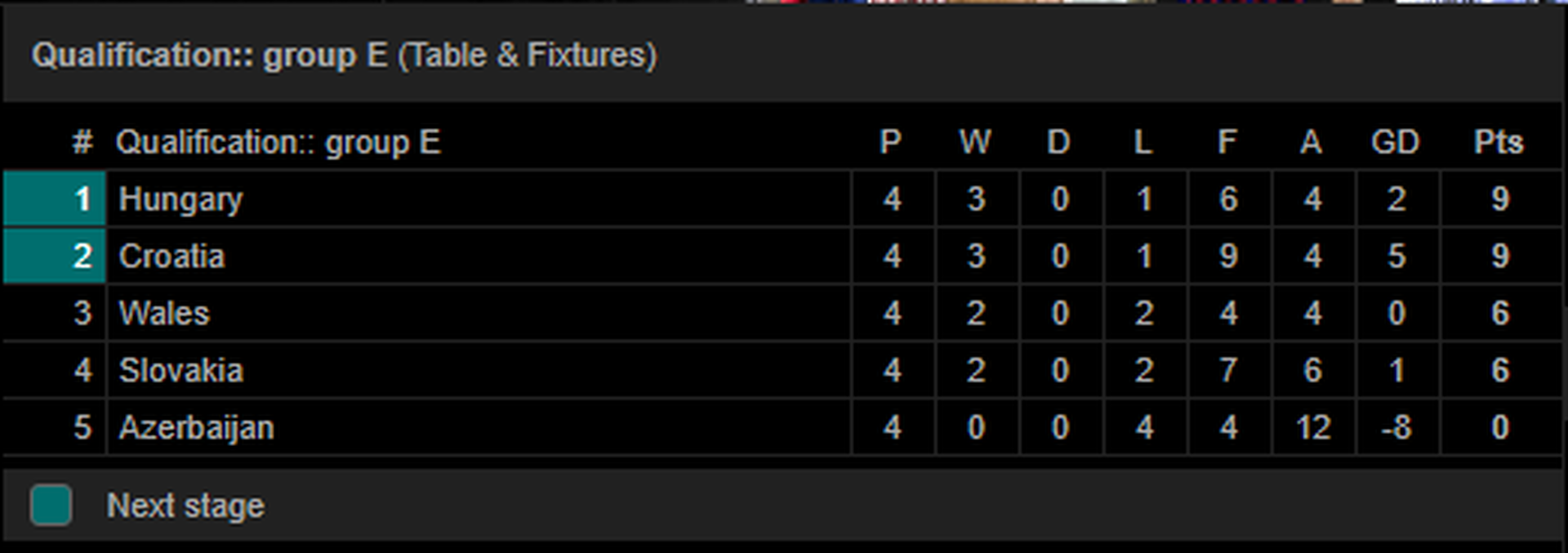Click the Qualification:: group E column header
This screenshot has width=1568, height=553.
click(x=278, y=142)
